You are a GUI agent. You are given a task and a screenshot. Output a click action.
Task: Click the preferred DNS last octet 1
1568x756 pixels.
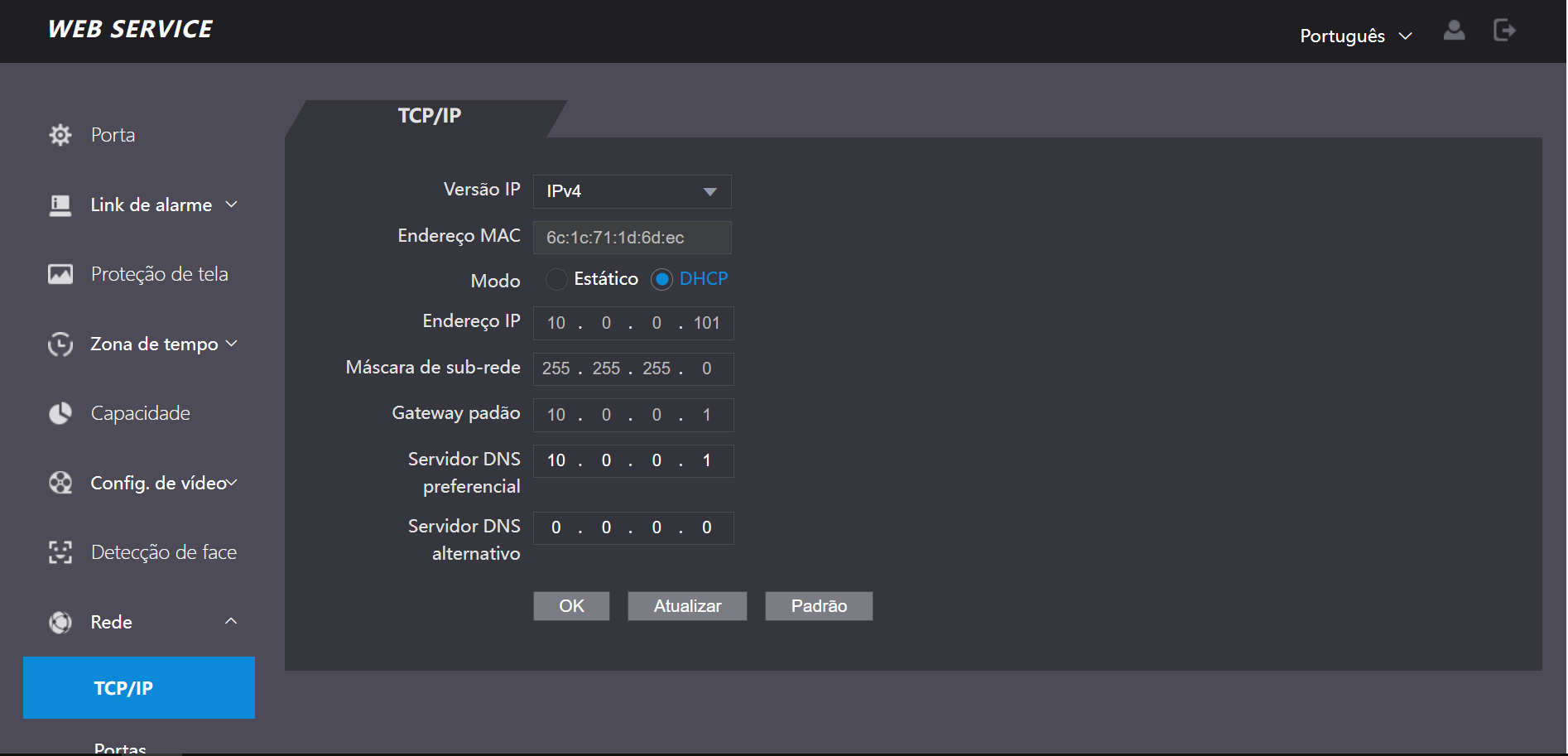pos(706,460)
